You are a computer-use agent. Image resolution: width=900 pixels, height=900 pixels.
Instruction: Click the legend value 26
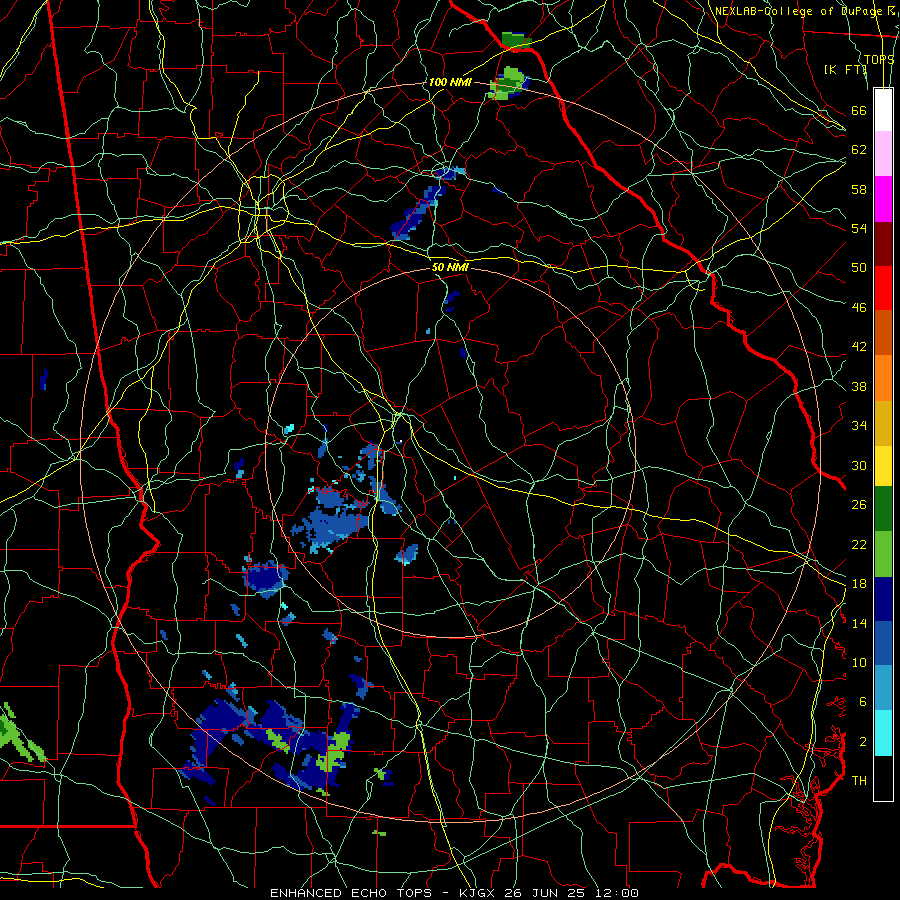(859, 505)
